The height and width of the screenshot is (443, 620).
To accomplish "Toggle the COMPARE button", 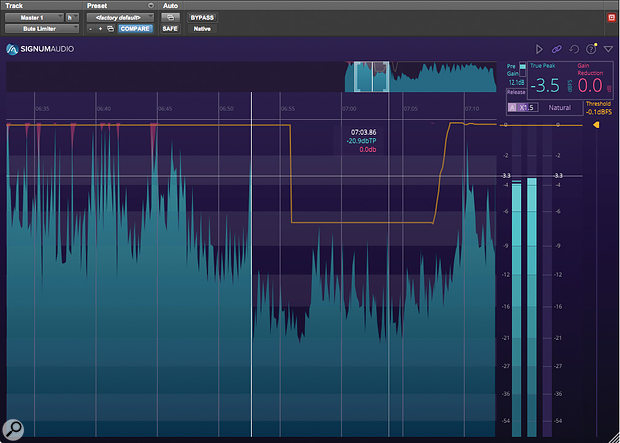I will point(135,29).
